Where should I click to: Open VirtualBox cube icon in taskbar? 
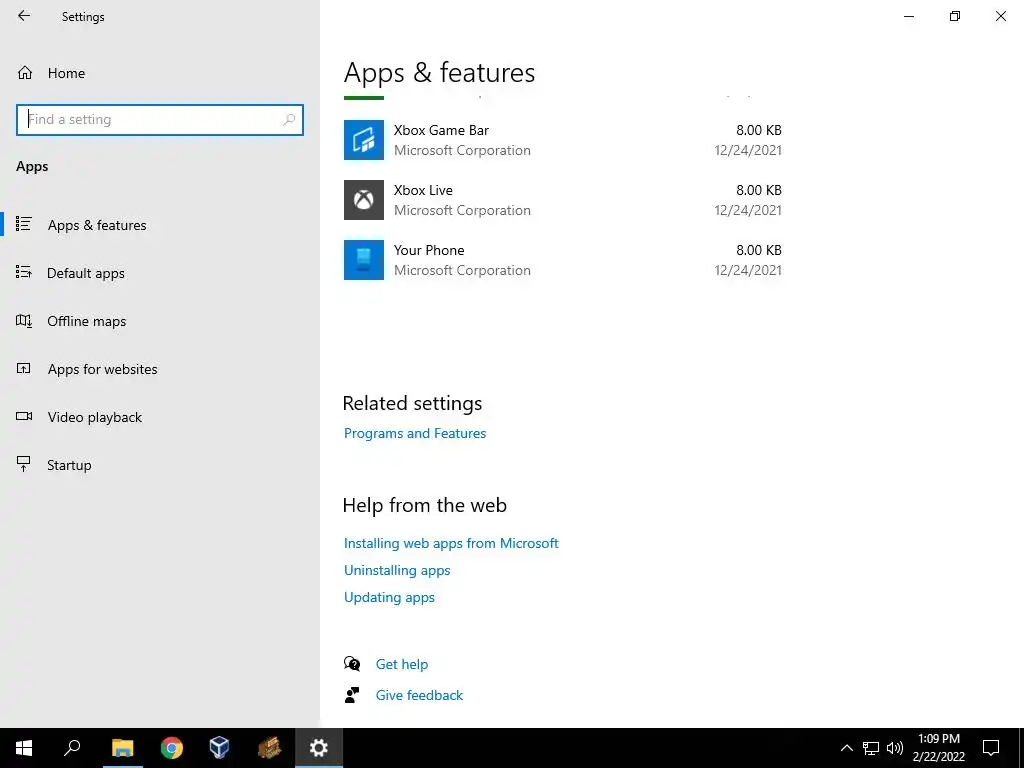[x=219, y=748]
